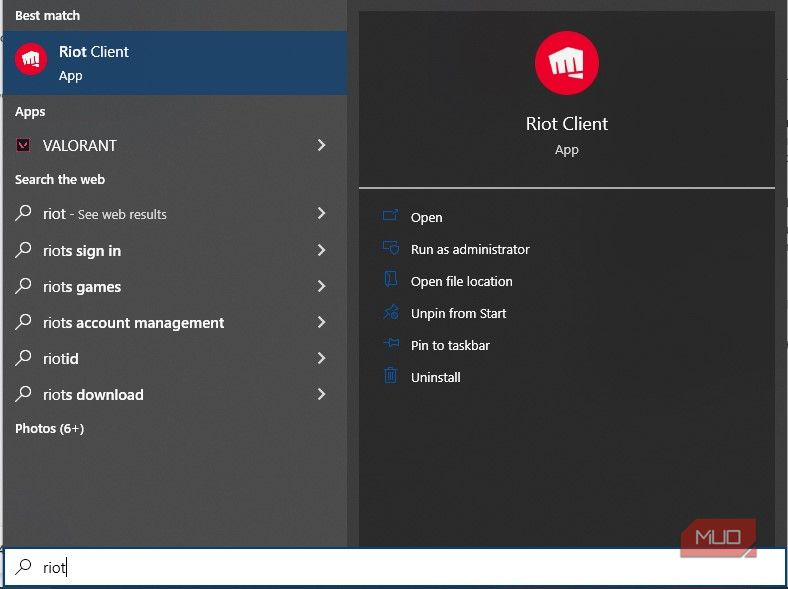This screenshot has width=788, height=589.
Task: Search web for 'riots sign in' text
Action: click(82, 250)
